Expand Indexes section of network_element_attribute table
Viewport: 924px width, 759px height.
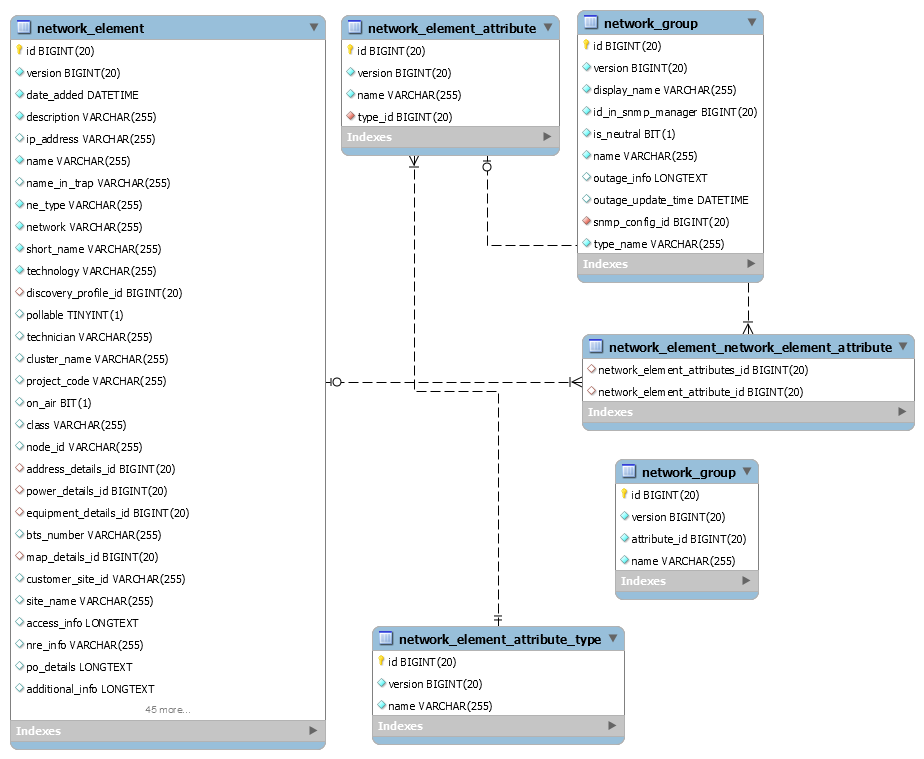[547, 137]
